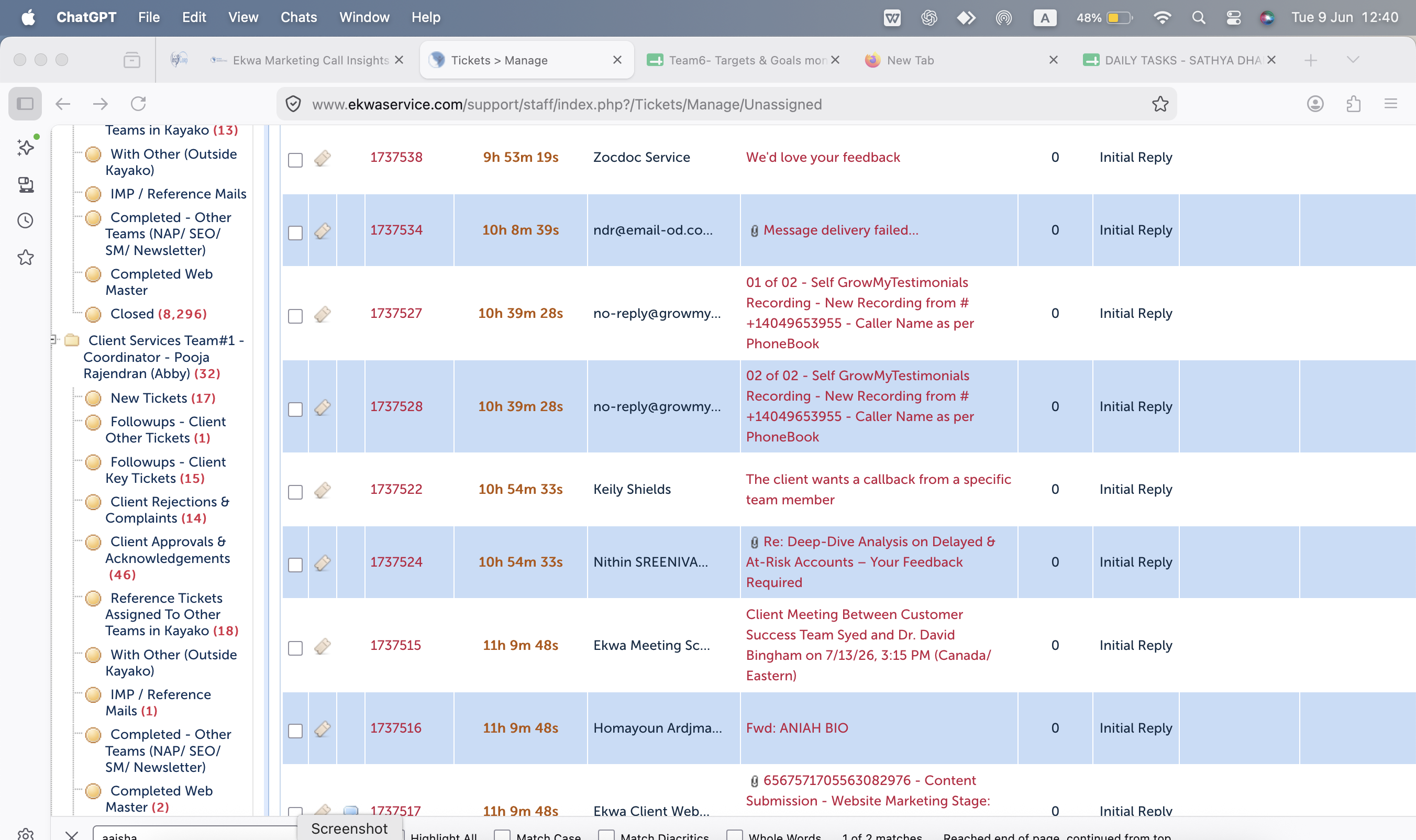Image resolution: width=1416 pixels, height=840 pixels.
Task: Click the ticket icon for ticket 1737538
Action: coord(323,158)
